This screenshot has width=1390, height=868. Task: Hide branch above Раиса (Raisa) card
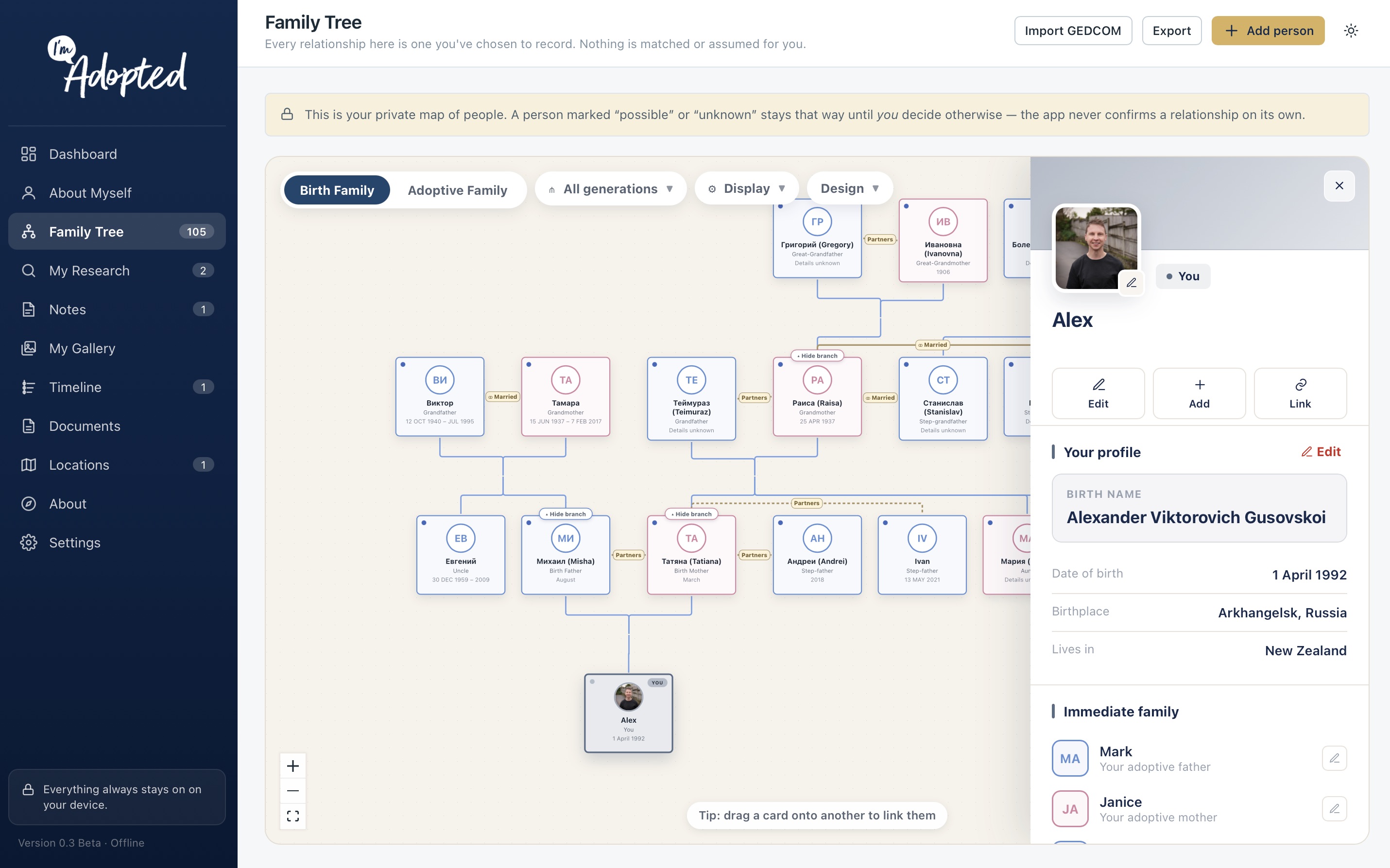[816, 356]
